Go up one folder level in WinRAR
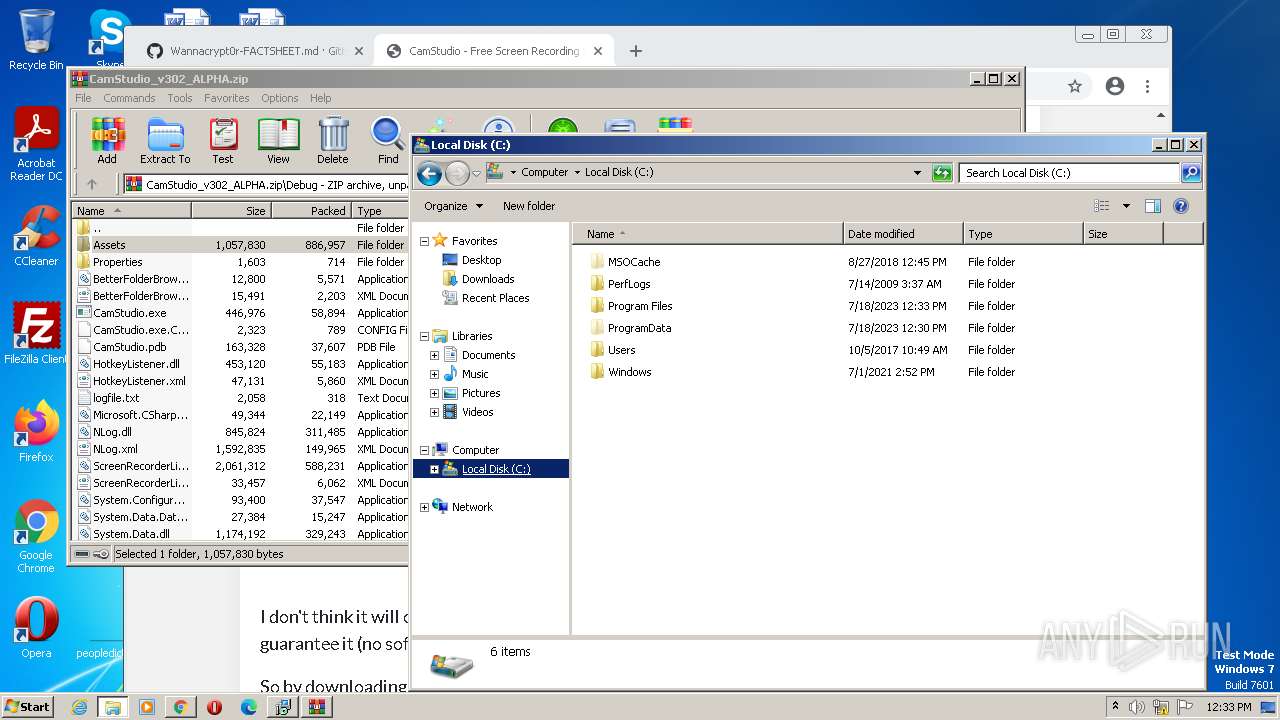 point(92,184)
